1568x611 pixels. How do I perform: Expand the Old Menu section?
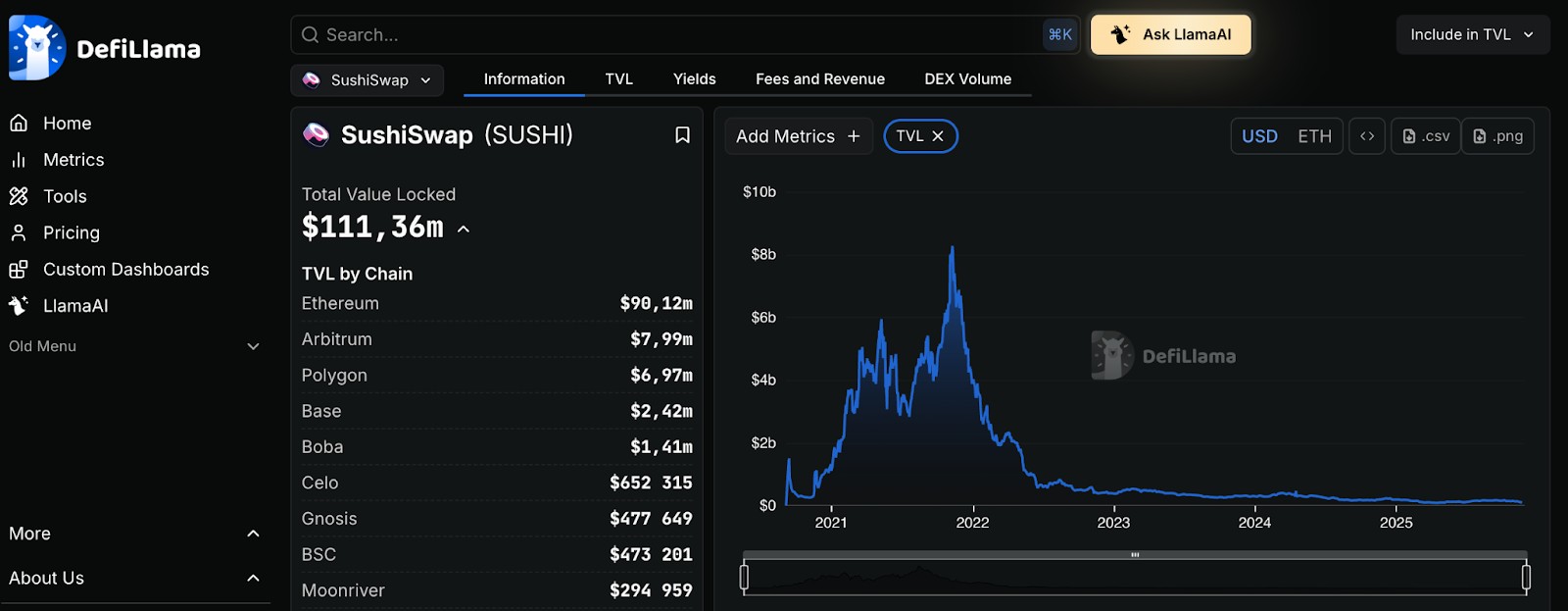click(x=134, y=346)
